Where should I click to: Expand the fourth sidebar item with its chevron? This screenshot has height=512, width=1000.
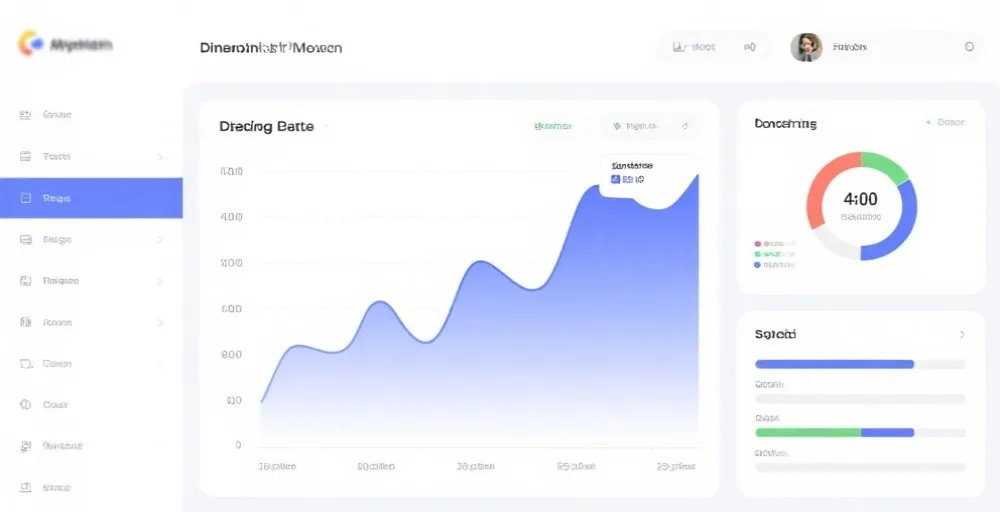pos(160,240)
